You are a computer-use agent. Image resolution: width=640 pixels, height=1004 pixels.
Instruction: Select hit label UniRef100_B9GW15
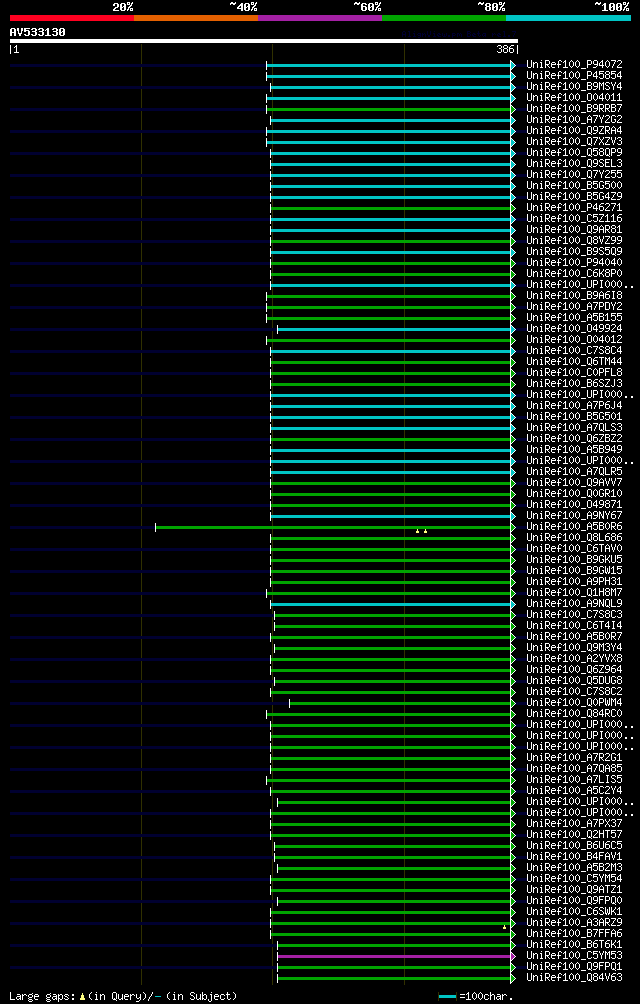point(574,571)
